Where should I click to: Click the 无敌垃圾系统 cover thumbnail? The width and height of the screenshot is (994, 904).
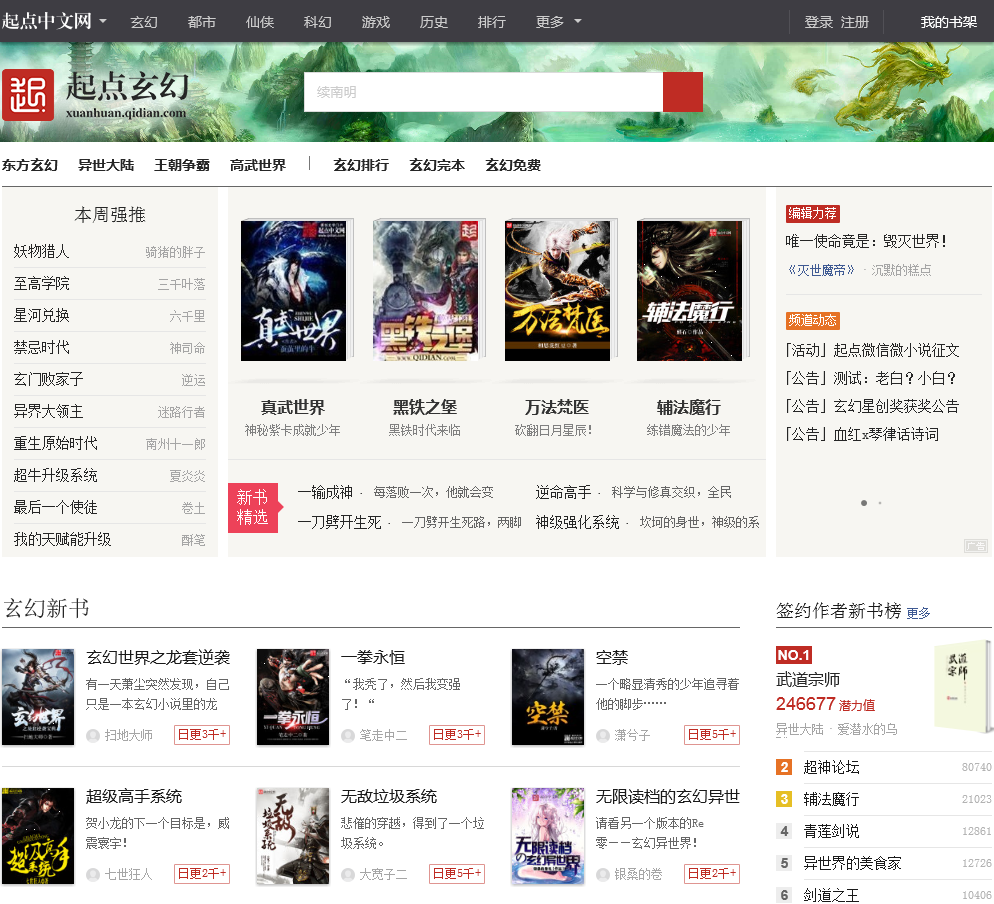[x=293, y=836]
